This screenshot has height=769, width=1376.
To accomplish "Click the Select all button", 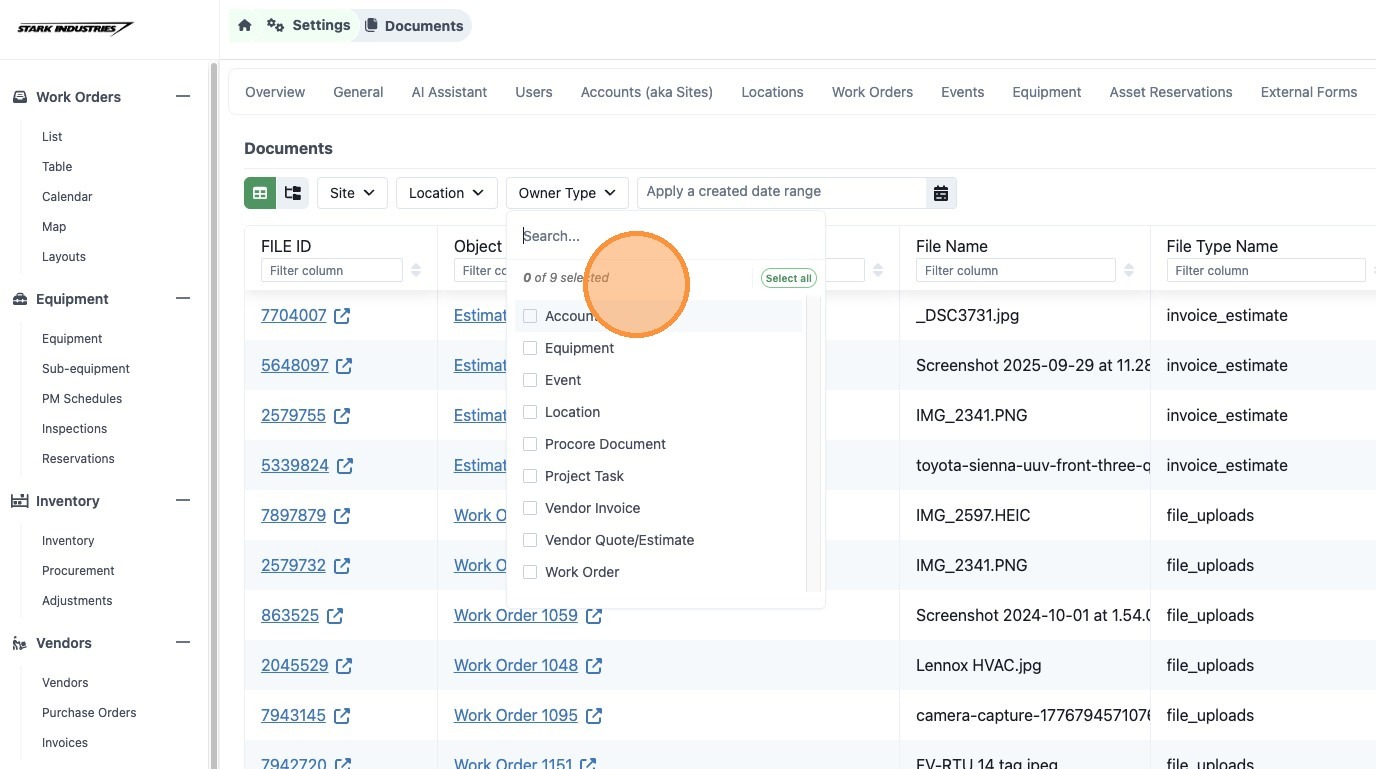I will [788, 278].
